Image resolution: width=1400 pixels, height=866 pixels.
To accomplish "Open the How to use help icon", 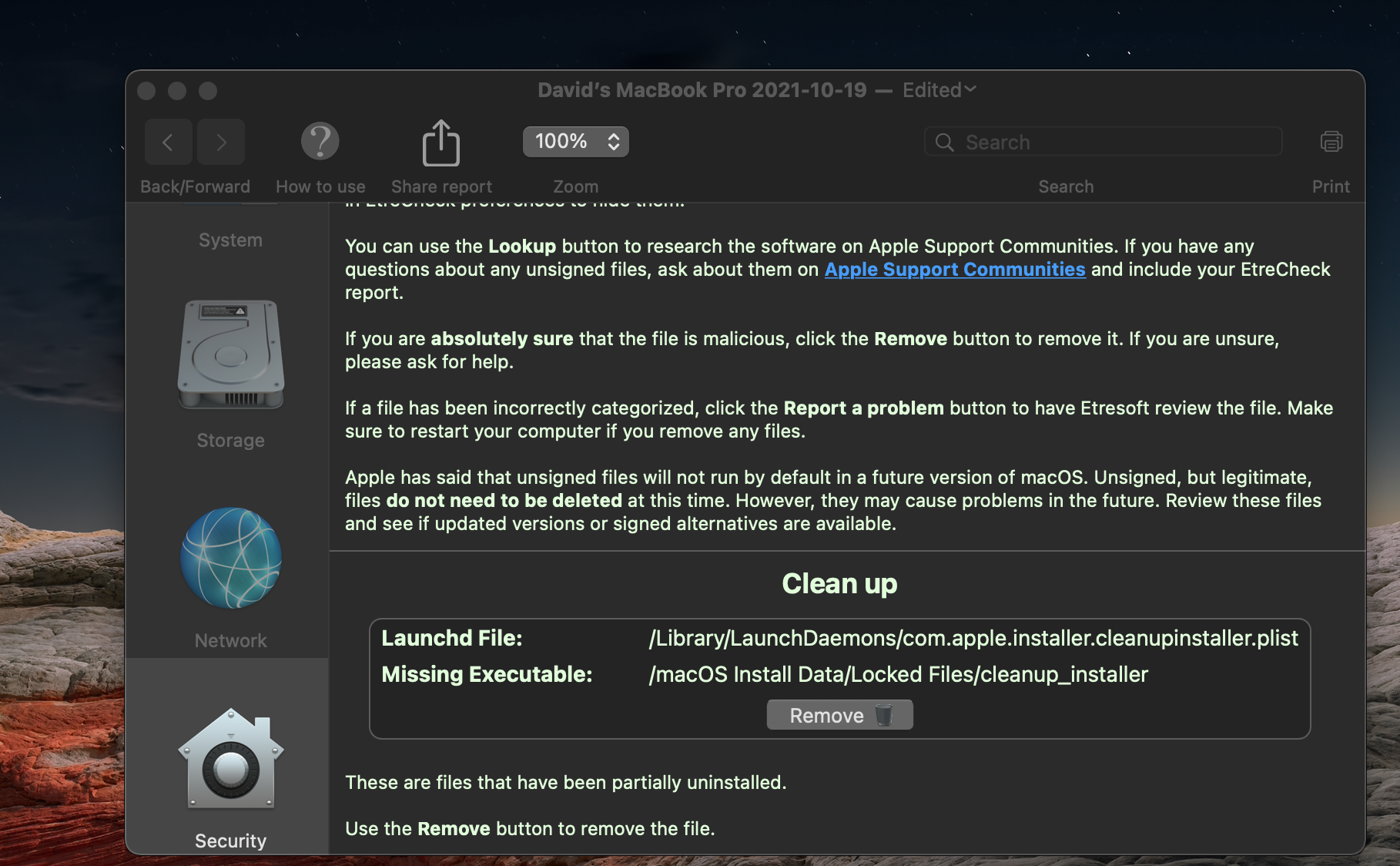I will (320, 141).
